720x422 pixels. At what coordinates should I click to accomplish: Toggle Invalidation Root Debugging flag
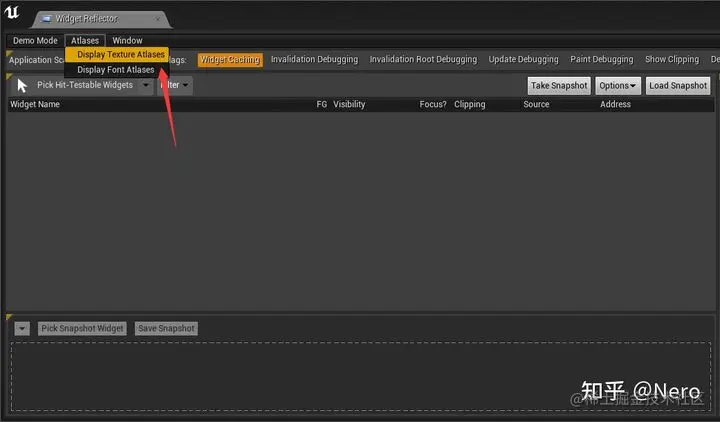coord(423,59)
